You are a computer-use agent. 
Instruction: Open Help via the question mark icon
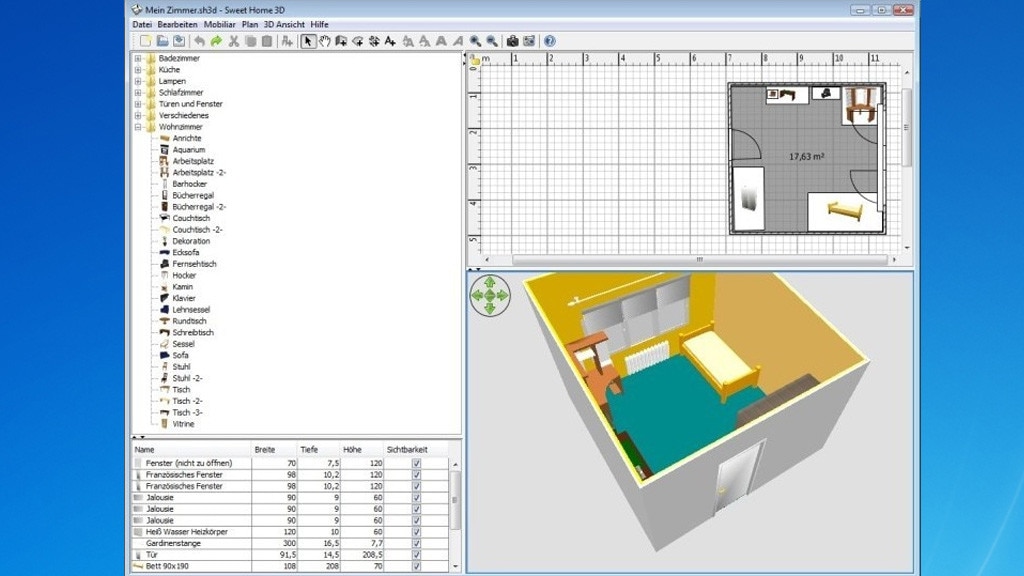point(550,41)
